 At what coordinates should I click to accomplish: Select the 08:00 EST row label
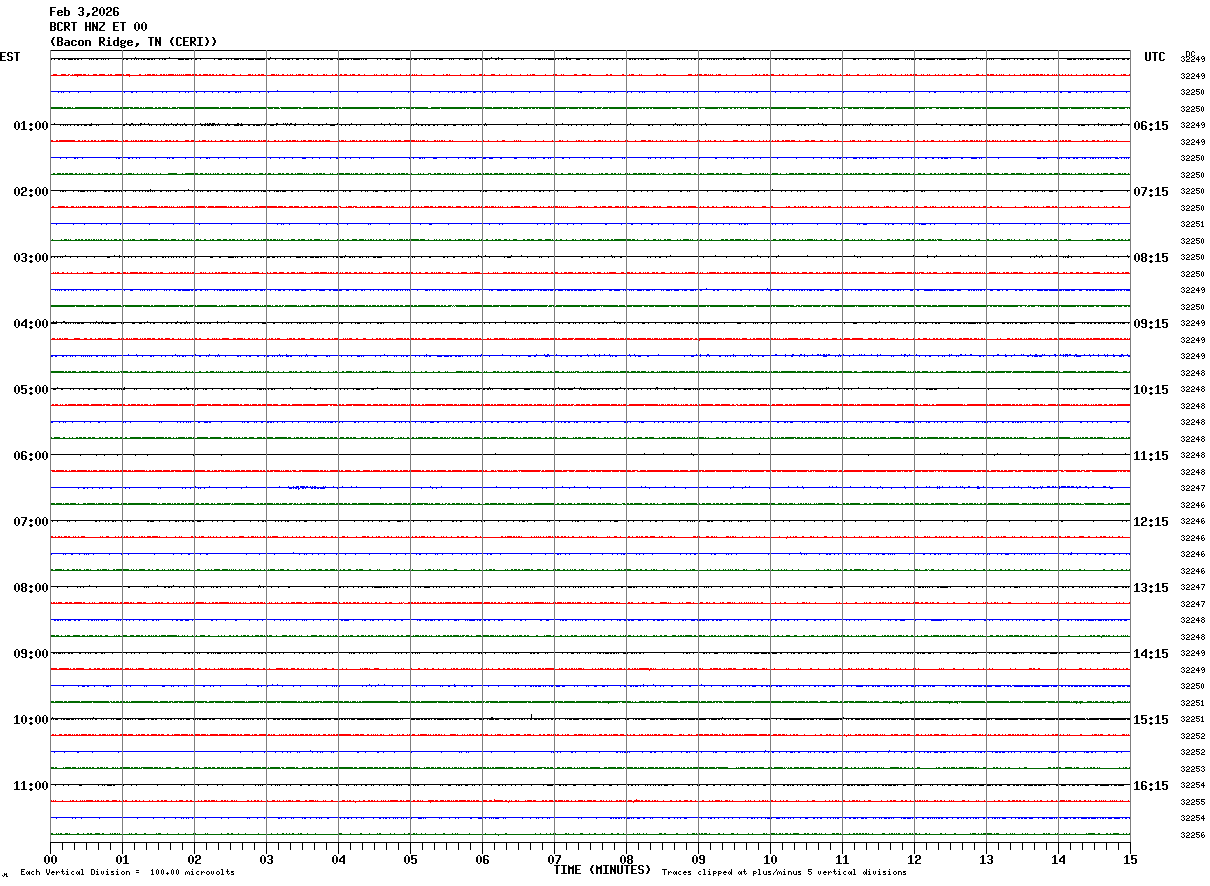pos(31,588)
